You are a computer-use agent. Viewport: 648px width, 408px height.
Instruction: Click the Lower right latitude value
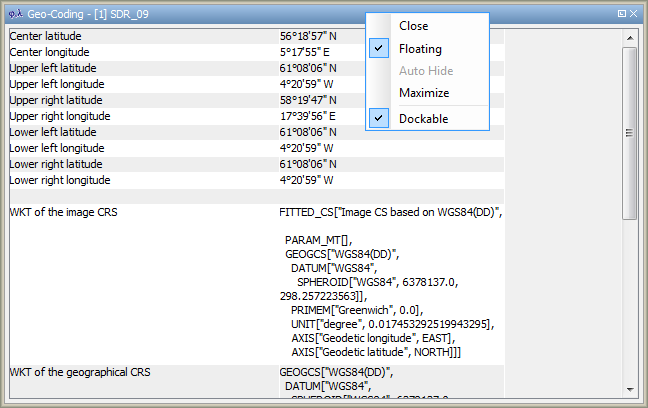click(308, 164)
